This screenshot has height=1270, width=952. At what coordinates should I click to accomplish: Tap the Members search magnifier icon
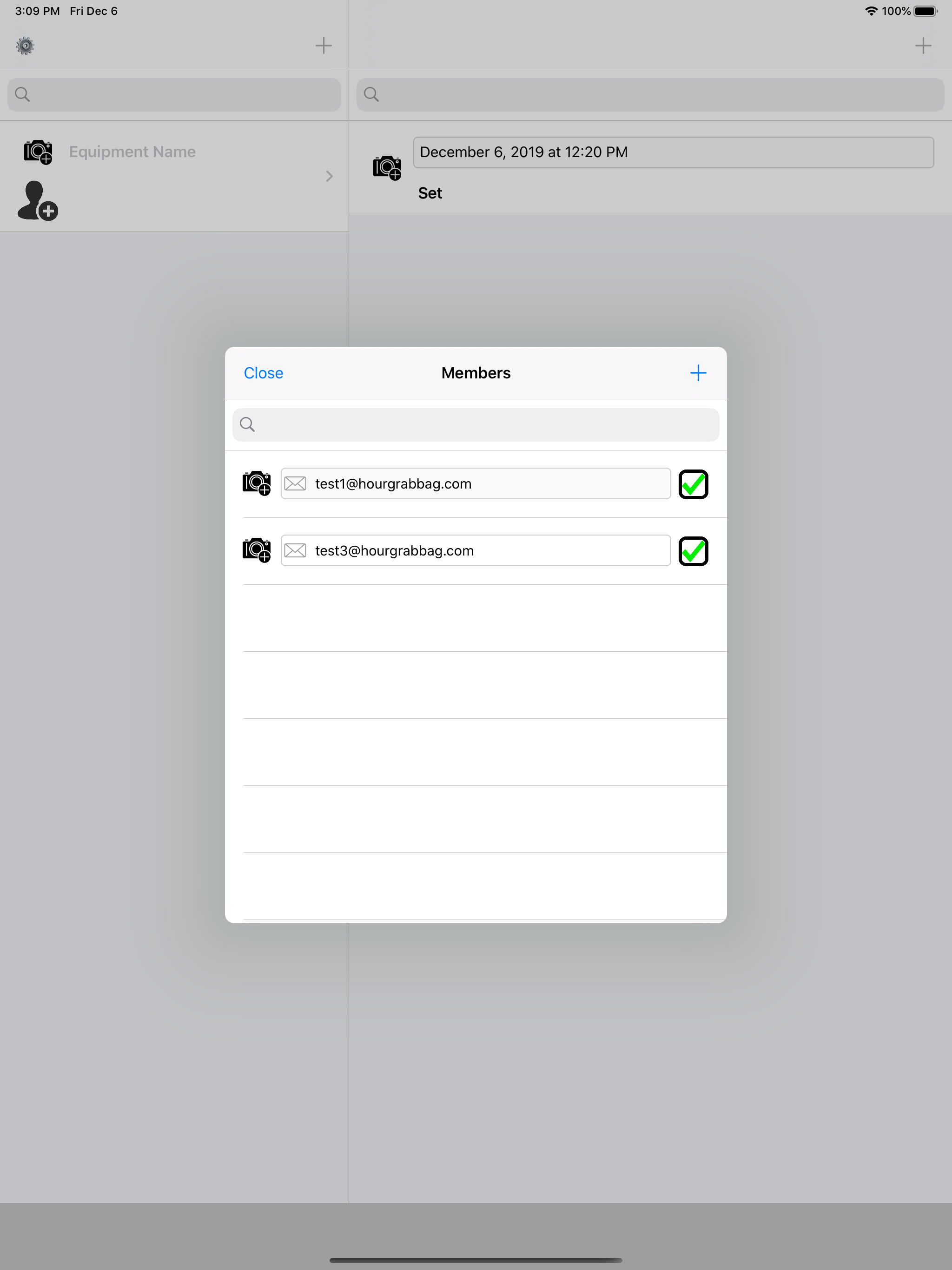[247, 425]
